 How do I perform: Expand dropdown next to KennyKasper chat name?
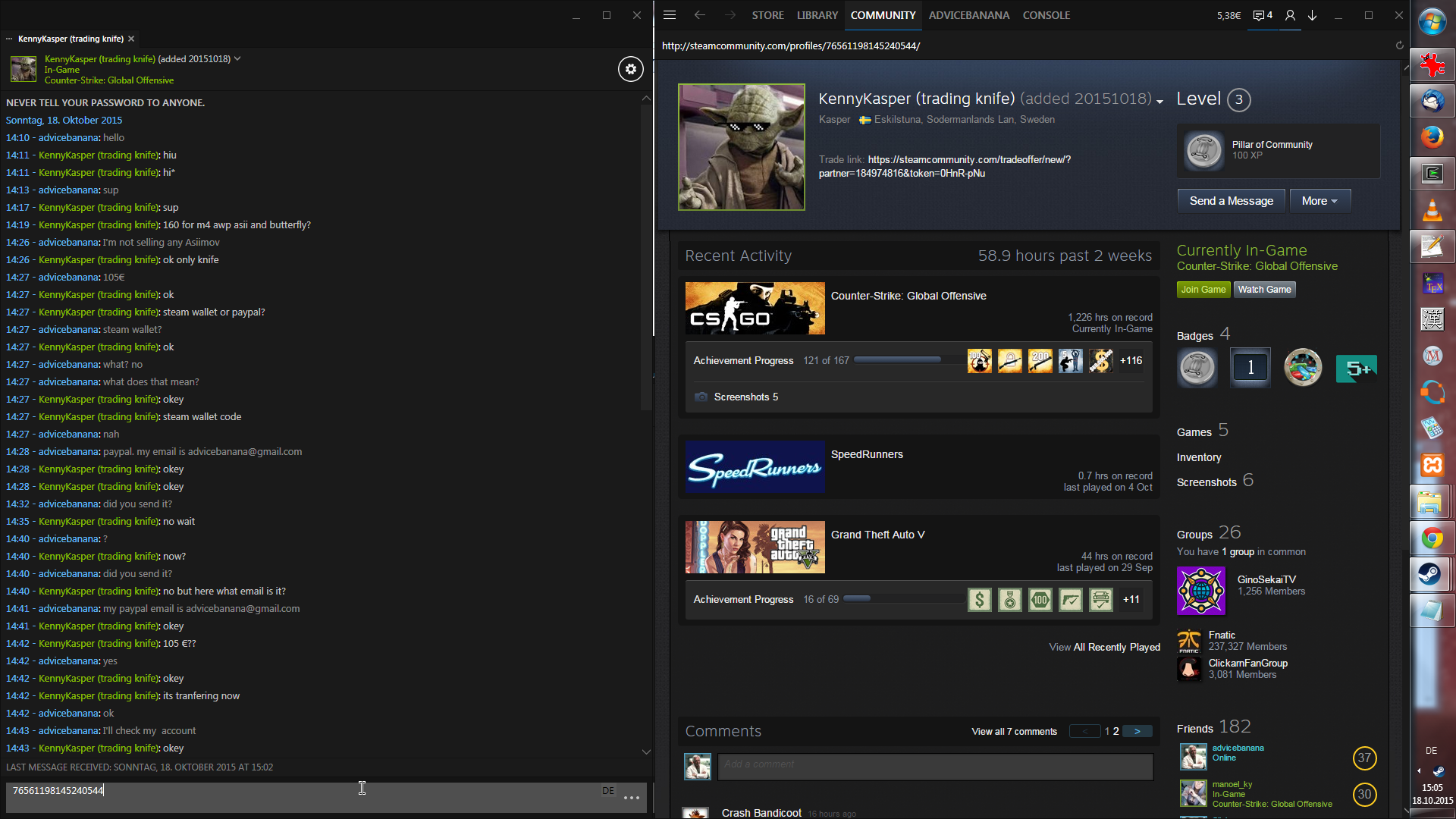[x=237, y=58]
